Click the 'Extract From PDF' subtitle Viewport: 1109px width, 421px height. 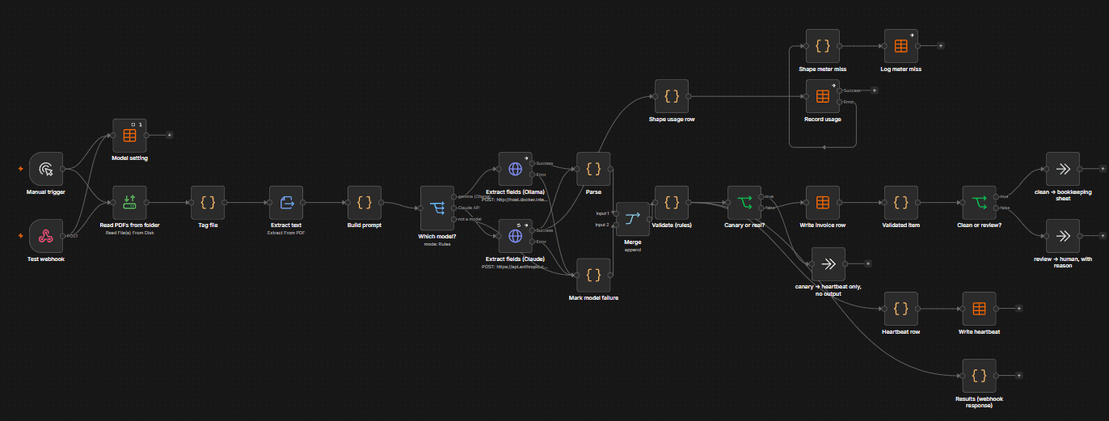286,232
